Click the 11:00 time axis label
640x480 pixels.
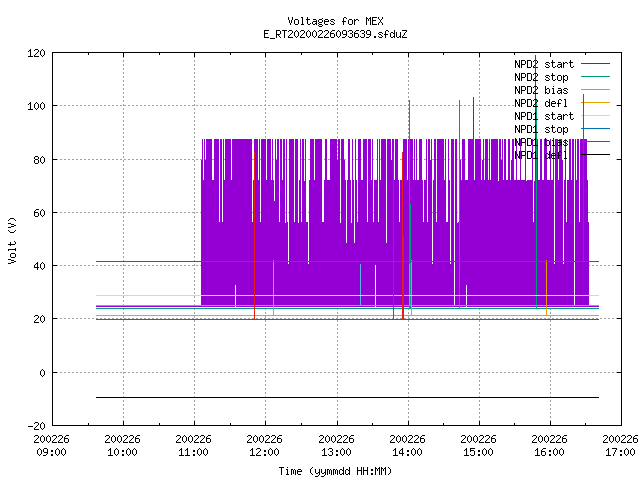tap(193, 446)
